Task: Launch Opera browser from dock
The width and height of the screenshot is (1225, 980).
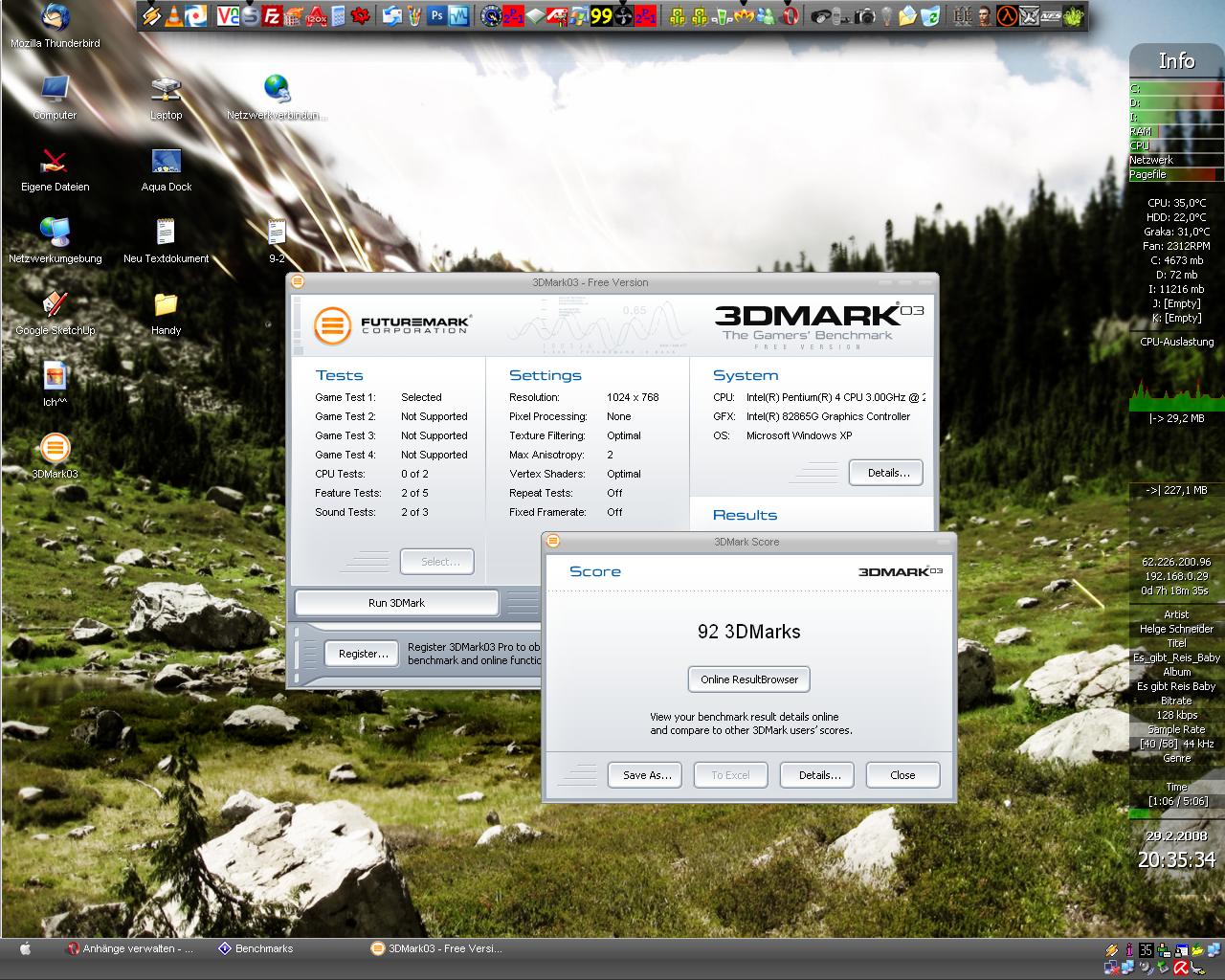Action: 790,15
